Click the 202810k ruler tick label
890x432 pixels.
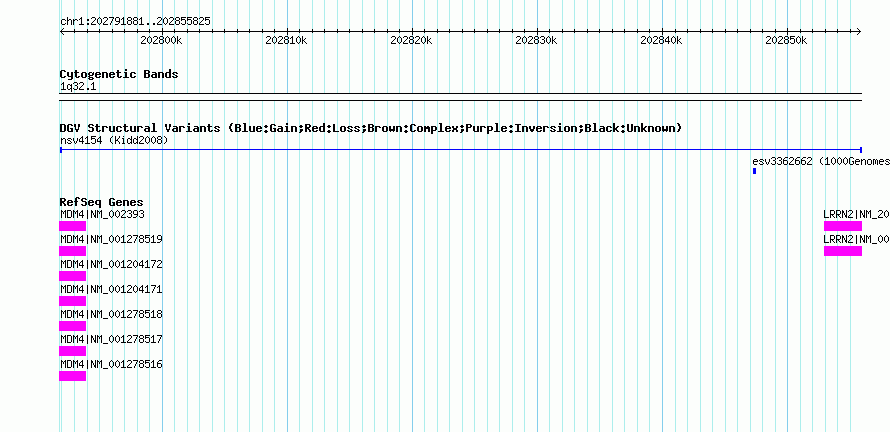(286, 40)
